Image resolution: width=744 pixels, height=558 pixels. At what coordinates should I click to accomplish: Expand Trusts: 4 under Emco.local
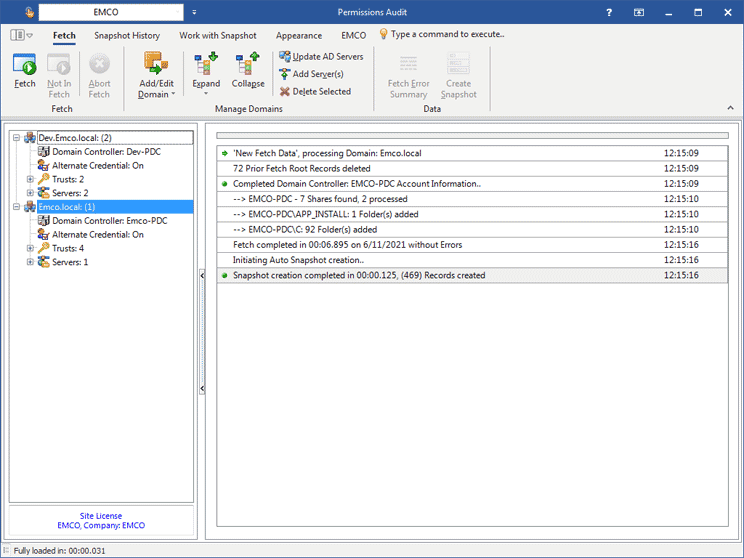tap(30, 248)
